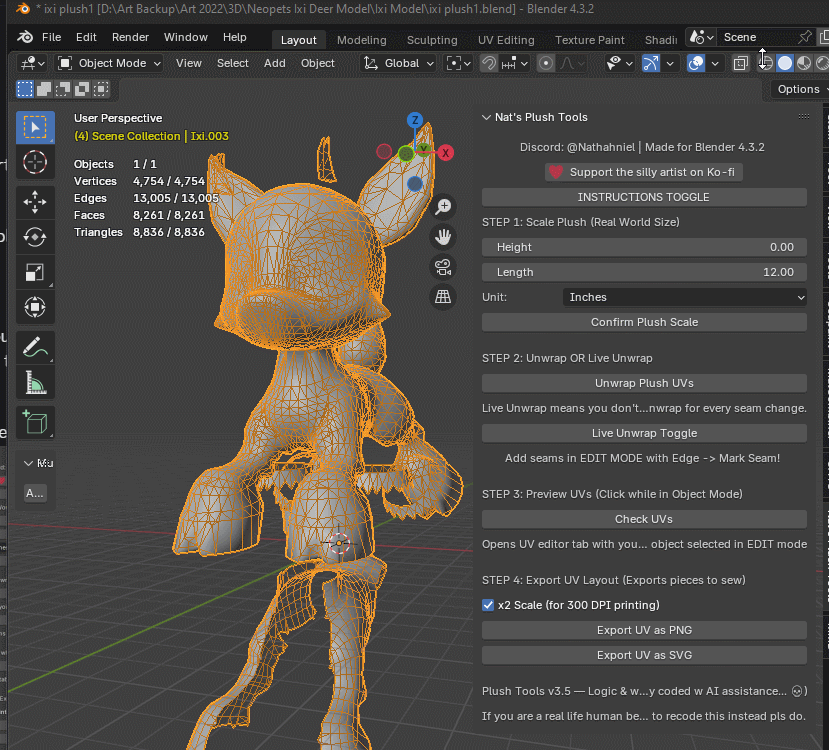Click the zoom magnifier viewport icon

443,207
